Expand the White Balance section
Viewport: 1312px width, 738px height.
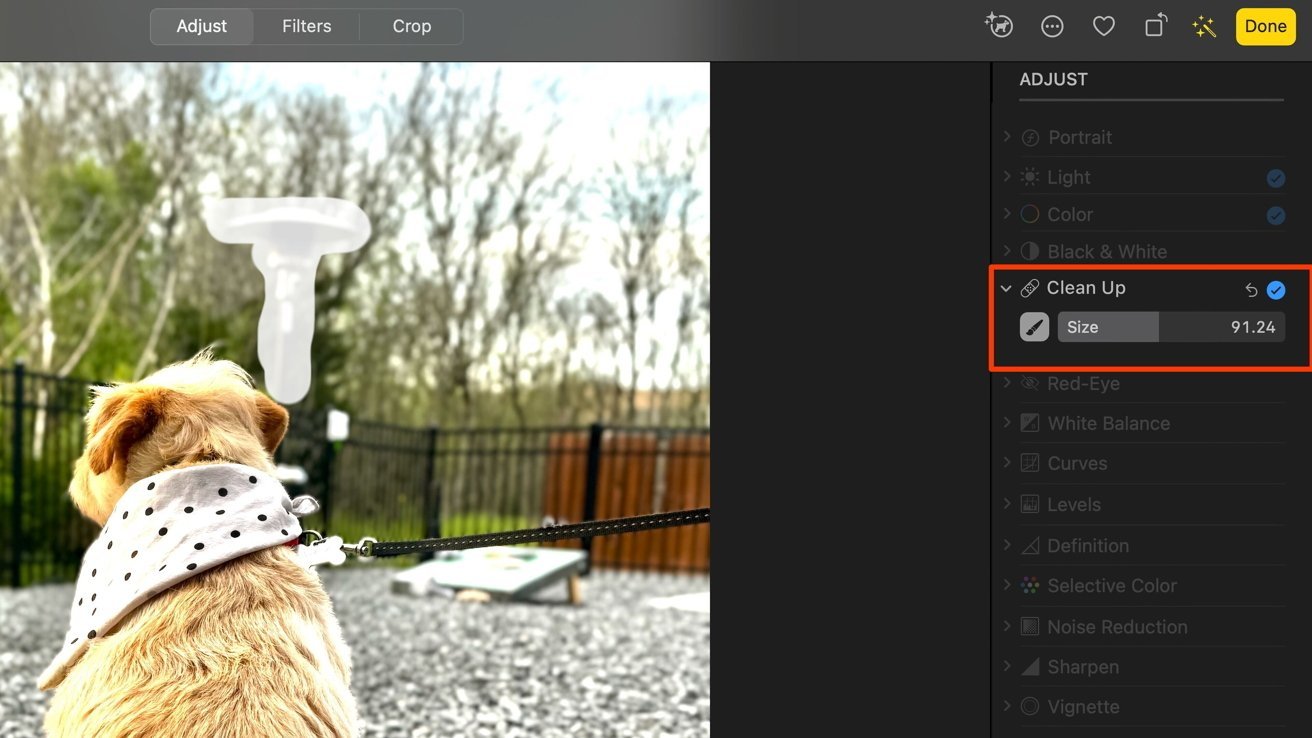[x=1007, y=423]
